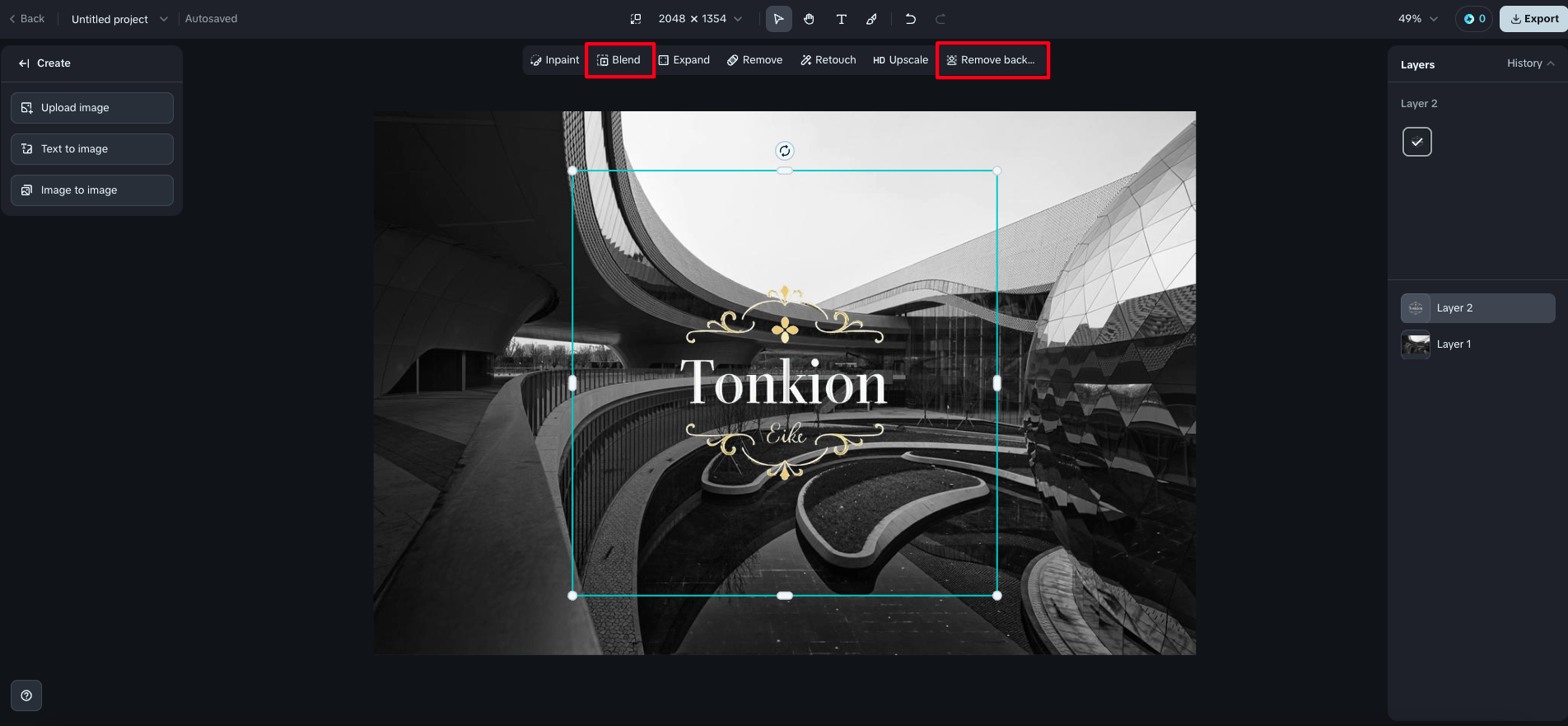Choose the Inpaint tool
Image resolution: width=1568 pixels, height=726 pixels.
(555, 60)
